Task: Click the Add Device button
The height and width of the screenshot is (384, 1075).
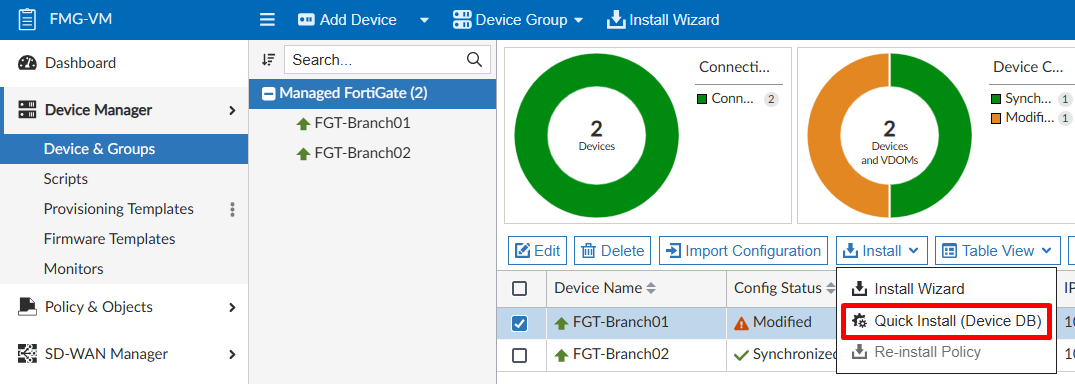Action: point(348,20)
